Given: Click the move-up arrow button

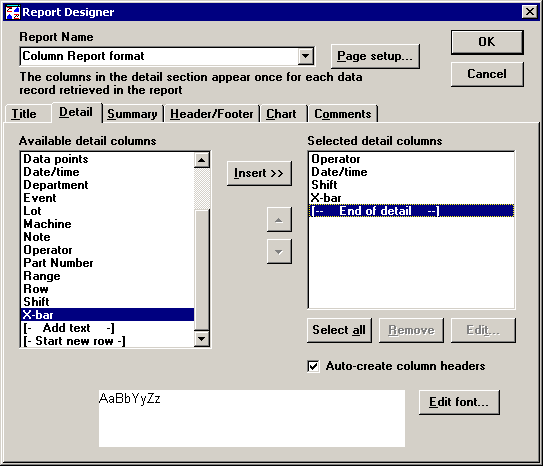Looking at the screenshot, I should [279, 219].
